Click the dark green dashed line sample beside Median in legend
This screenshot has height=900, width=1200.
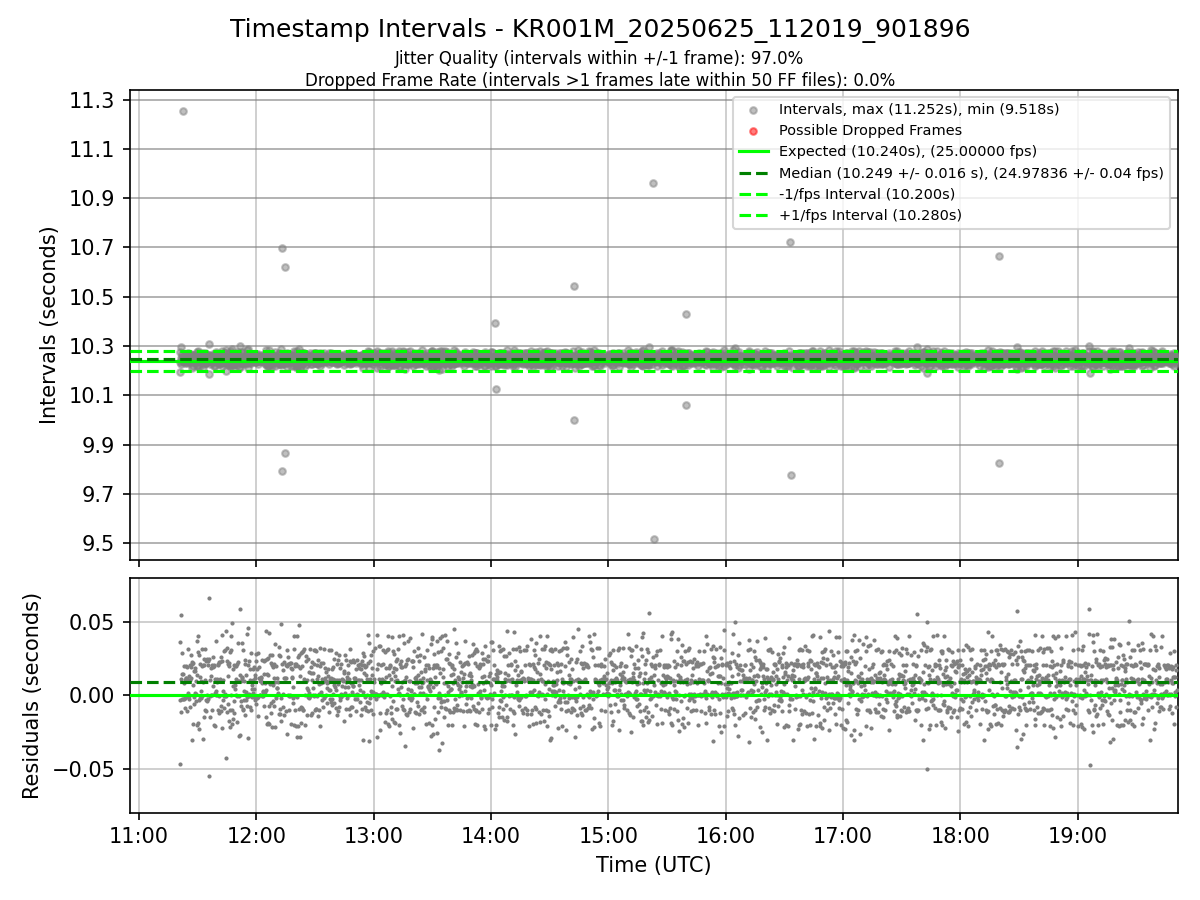pos(754,173)
